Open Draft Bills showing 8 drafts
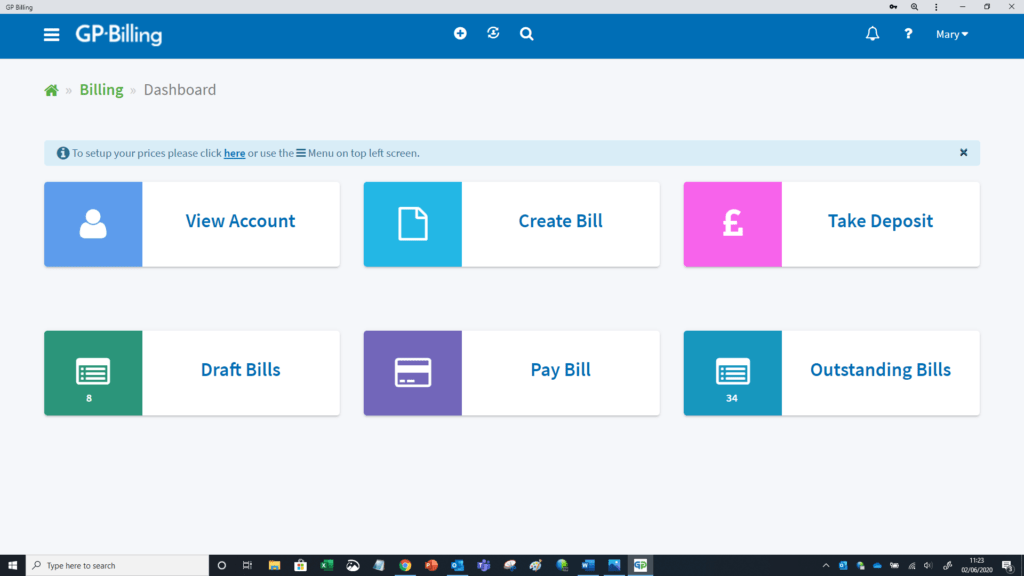Image resolution: width=1024 pixels, height=576 pixels. [191, 370]
